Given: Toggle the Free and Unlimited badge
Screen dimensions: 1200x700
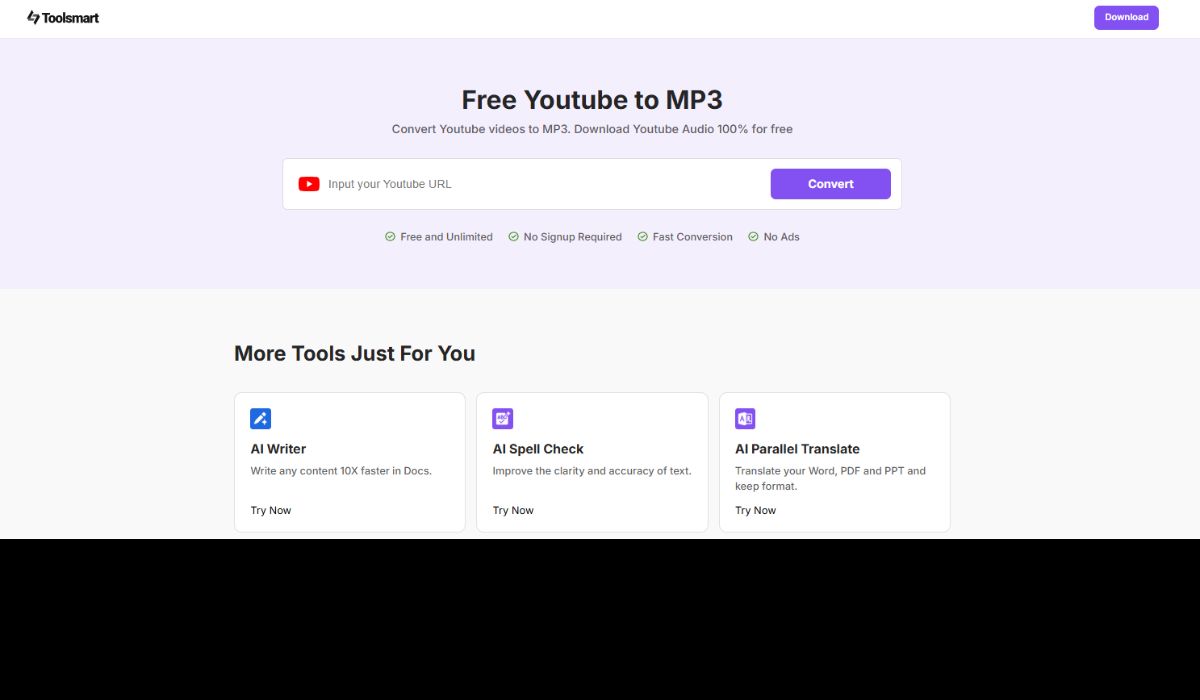Looking at the screenshot, I should [x=438, y=236].
